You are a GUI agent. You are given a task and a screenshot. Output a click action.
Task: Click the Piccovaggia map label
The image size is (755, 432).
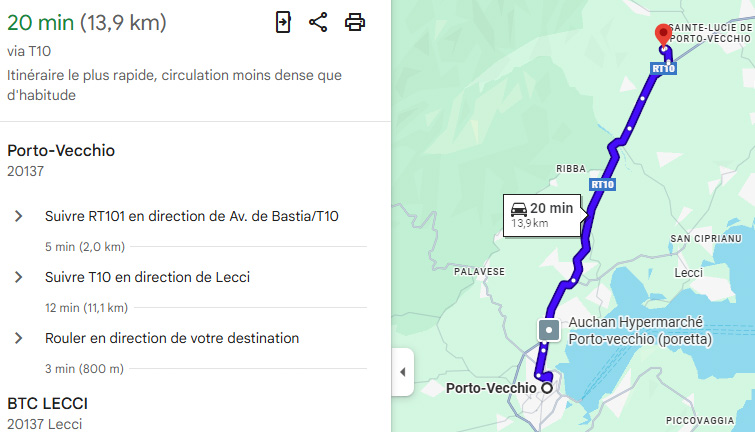[700, 420]
